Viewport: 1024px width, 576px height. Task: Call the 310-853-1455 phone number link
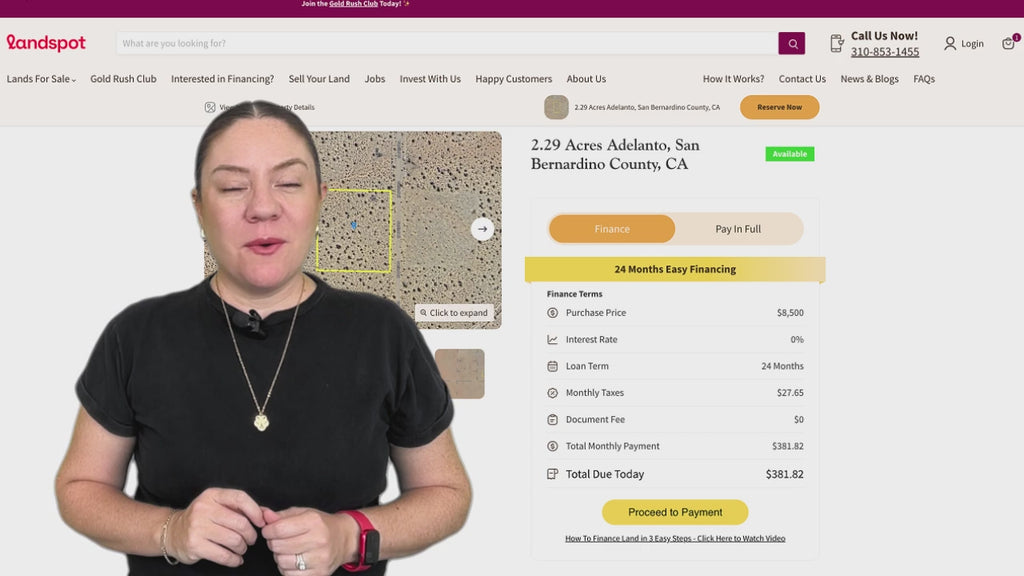click(885, 52)
